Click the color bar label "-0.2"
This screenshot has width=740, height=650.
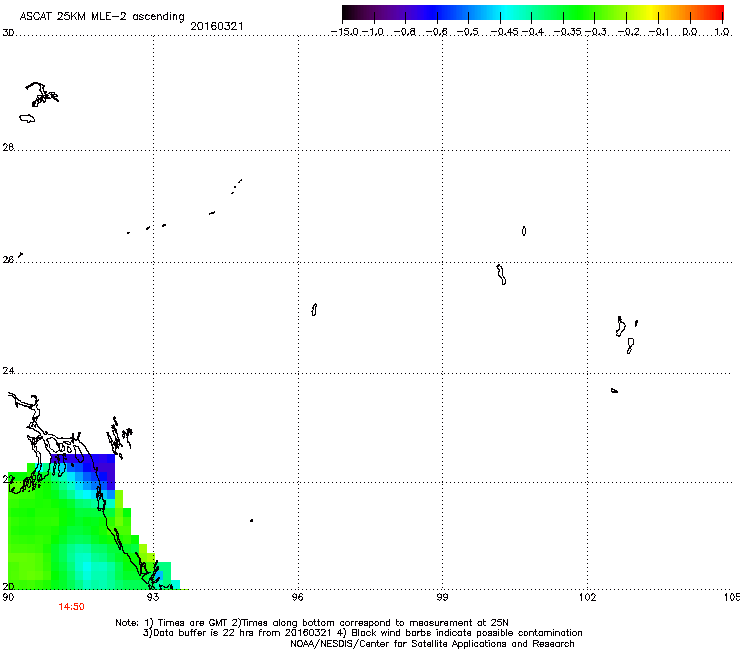tap(629, 32)
